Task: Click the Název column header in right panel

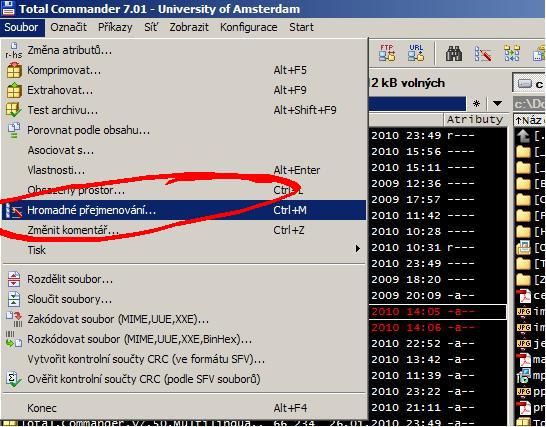Action: pyautogui.click(x=529, y=120)
